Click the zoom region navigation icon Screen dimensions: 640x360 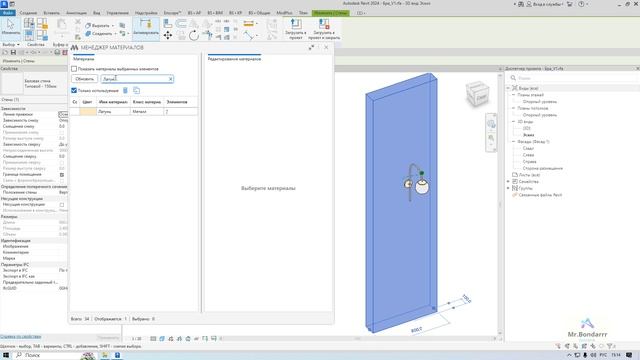click(x=491, y=138)
